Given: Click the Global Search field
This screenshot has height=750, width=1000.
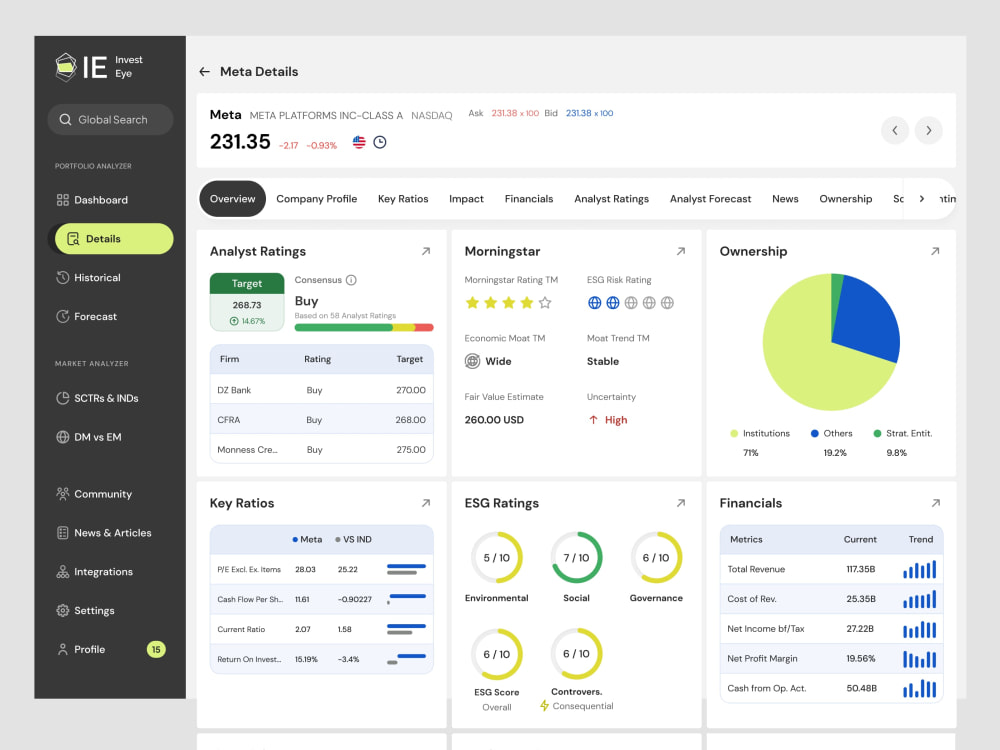Looking at the screenshot, I should click(x=110, y=119).
